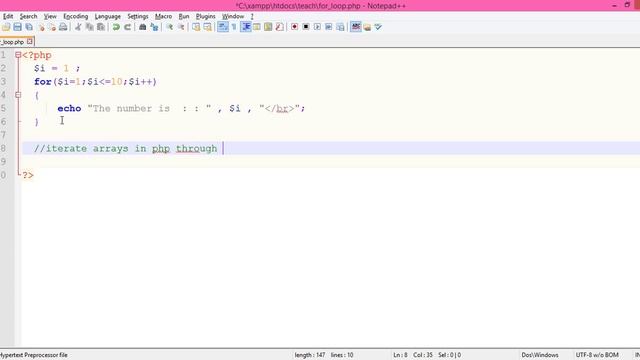Open the View menu
Image resolution: width=640 pixels, height=360 pixels.
coord(50,16)
